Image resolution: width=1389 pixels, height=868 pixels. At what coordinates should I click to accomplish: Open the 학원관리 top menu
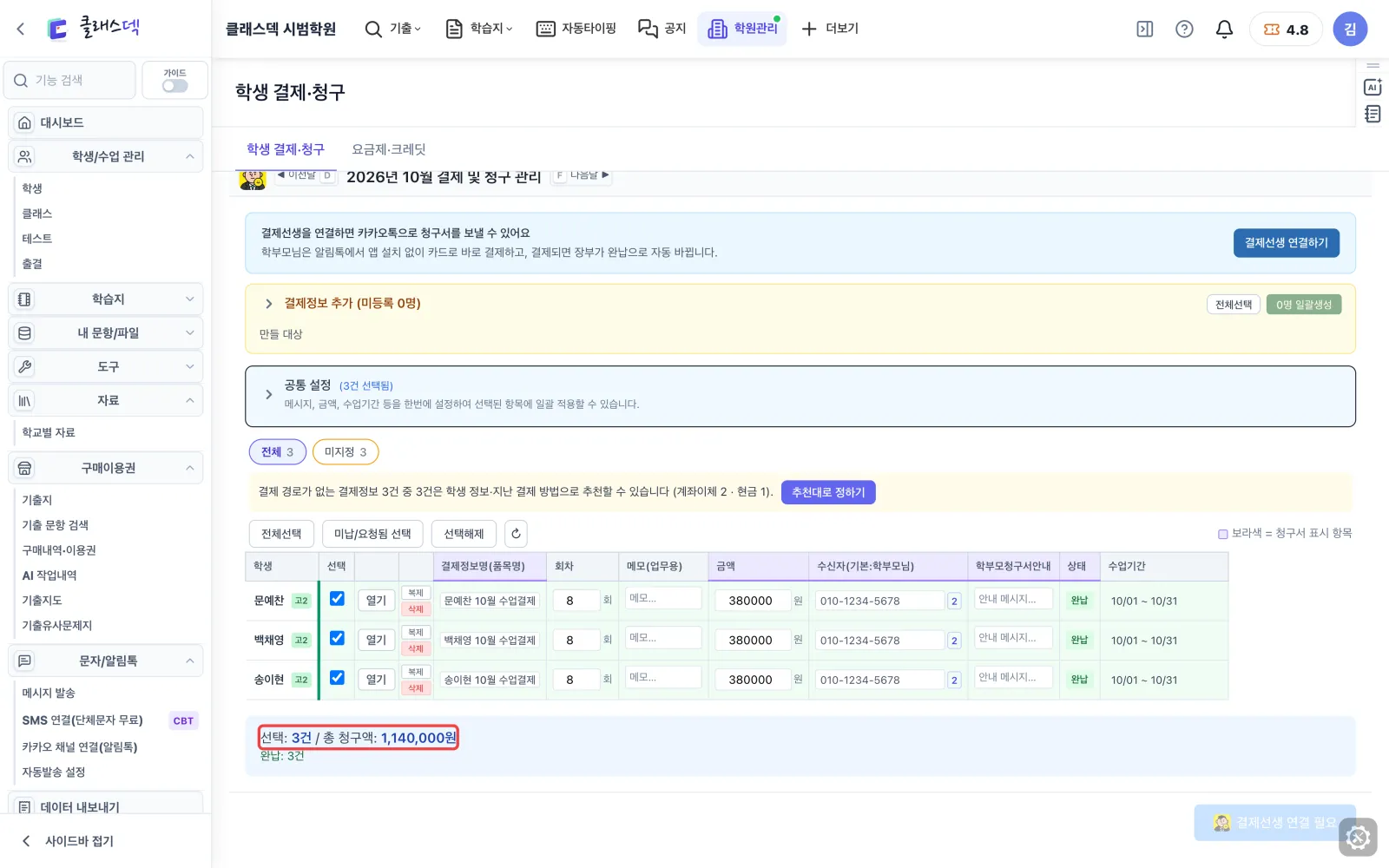(x=742, y=29)
